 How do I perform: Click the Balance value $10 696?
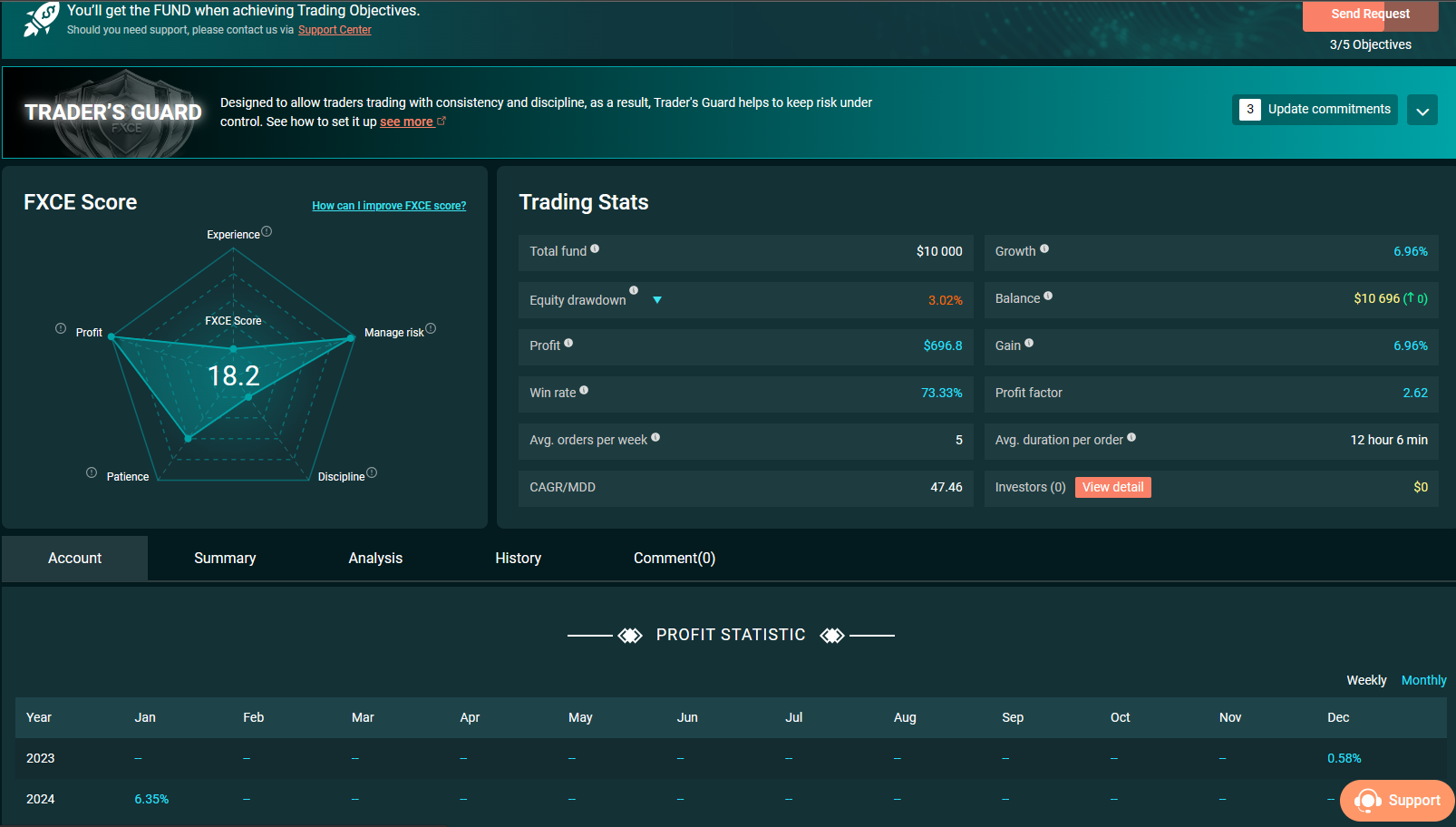[1376, 298]
